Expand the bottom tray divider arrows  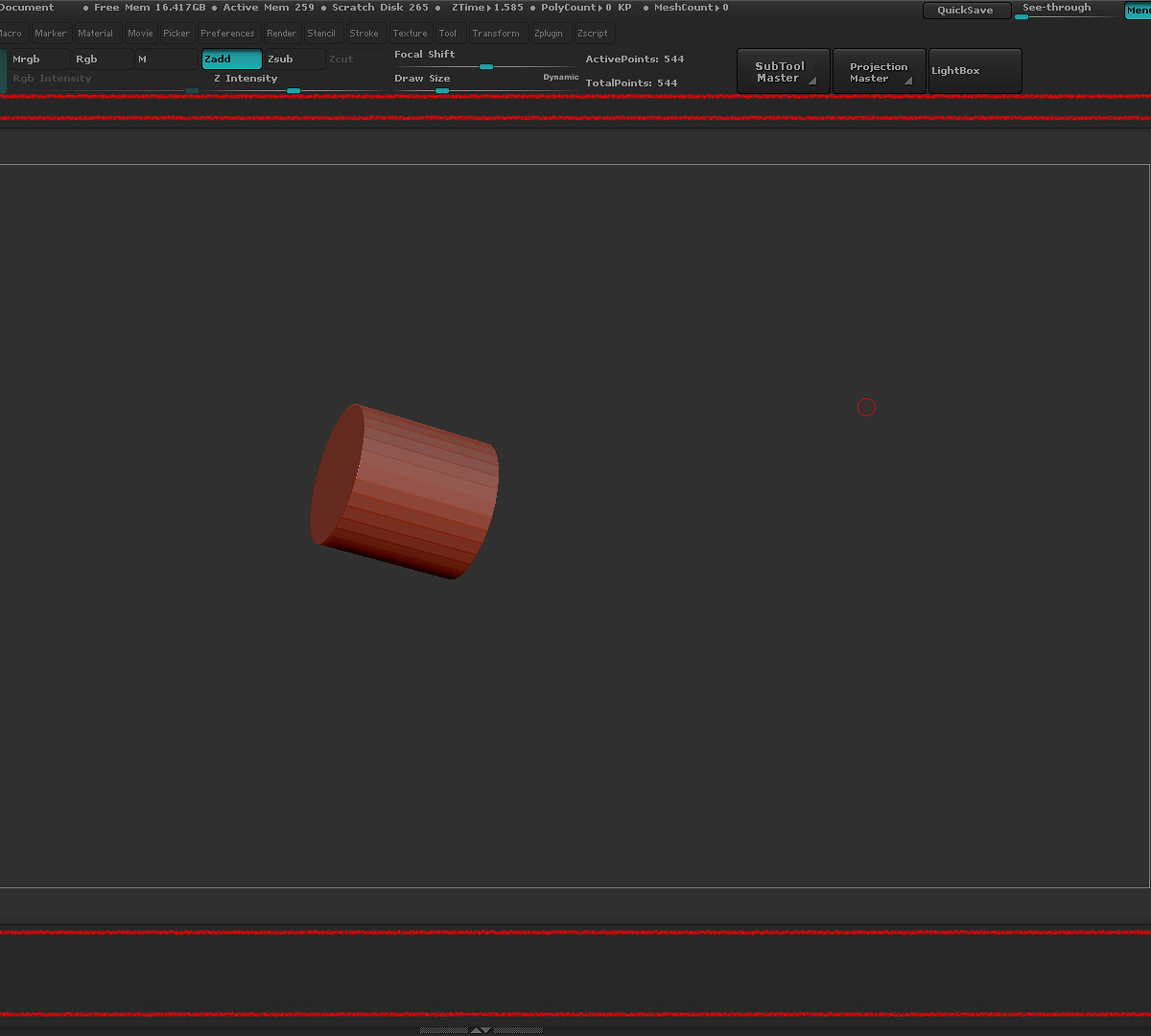click(x=481, y=1030)
